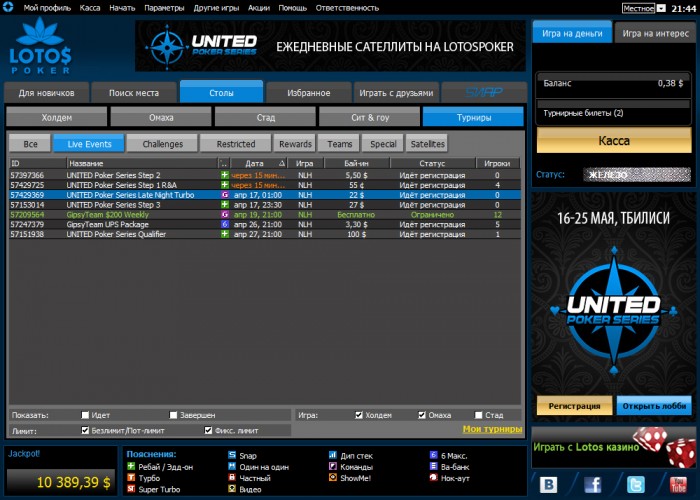The width and height of the screenshot is (700, 500).
Task: Click the rebuy icon on the Step 1 R&A row
Action: pyautogui.click(x=225, y=185)
